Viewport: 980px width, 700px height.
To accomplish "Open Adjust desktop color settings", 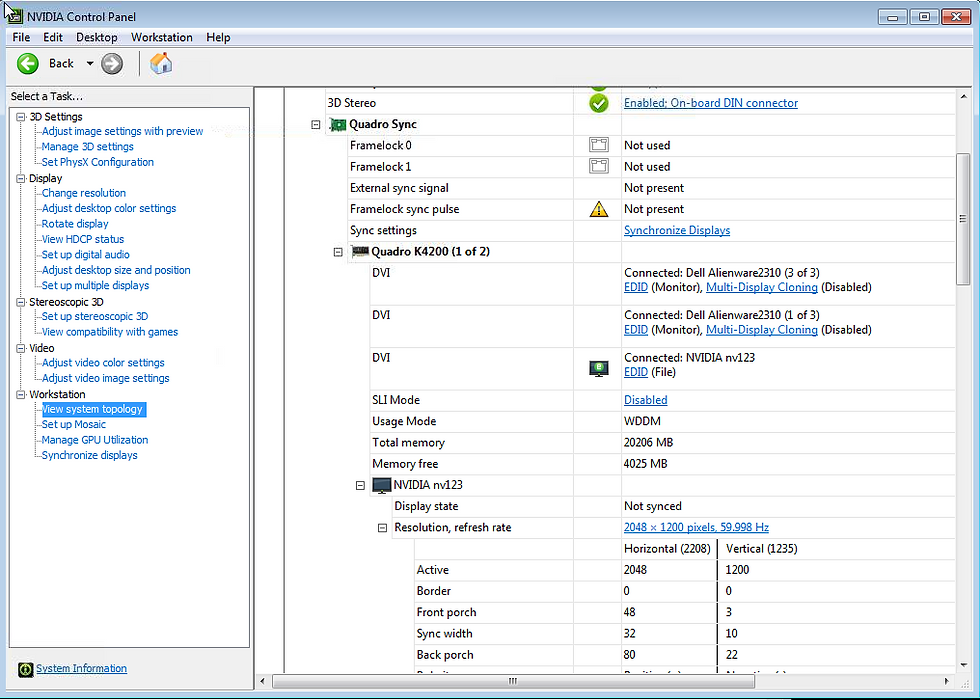I will click(x=109, y=209).
